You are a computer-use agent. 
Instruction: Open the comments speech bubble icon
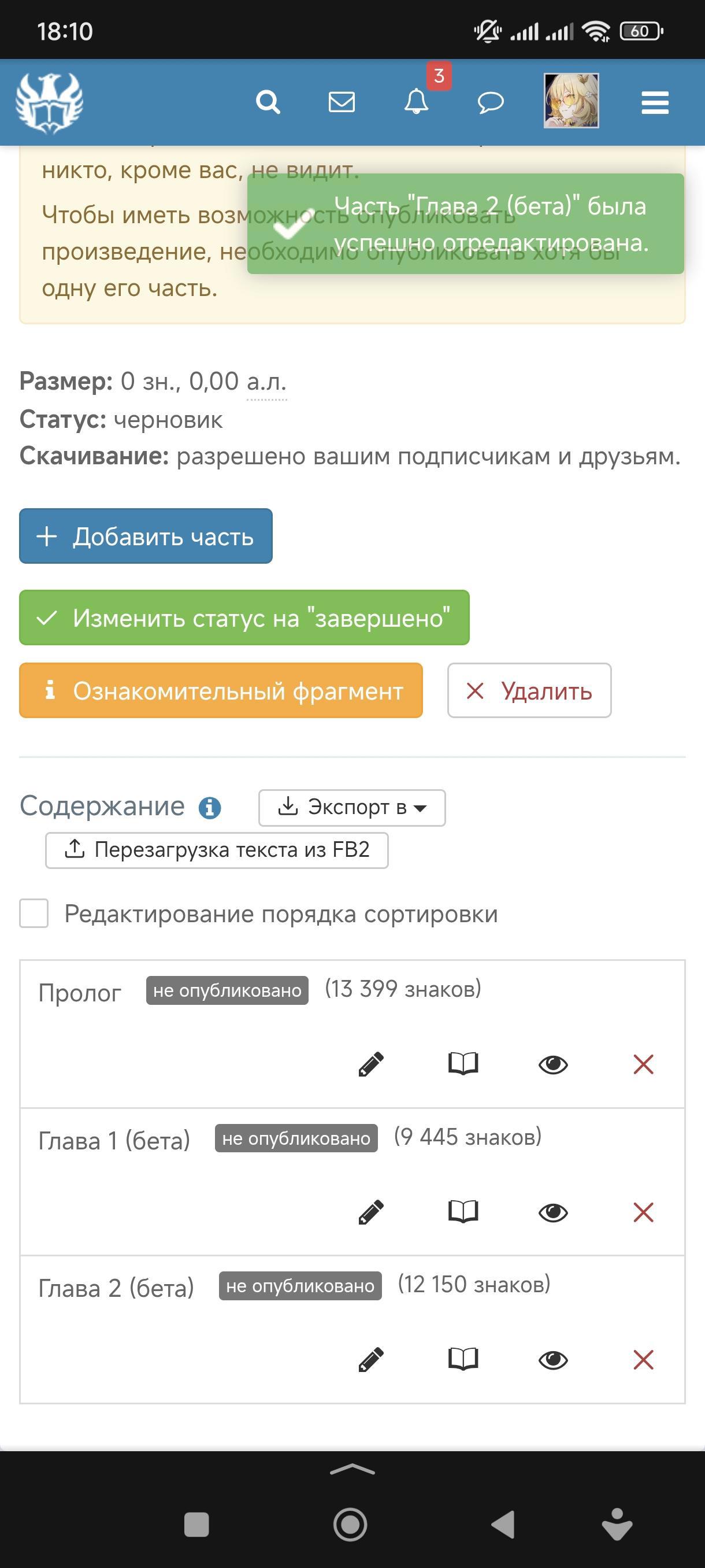click(x=490, y=102)
